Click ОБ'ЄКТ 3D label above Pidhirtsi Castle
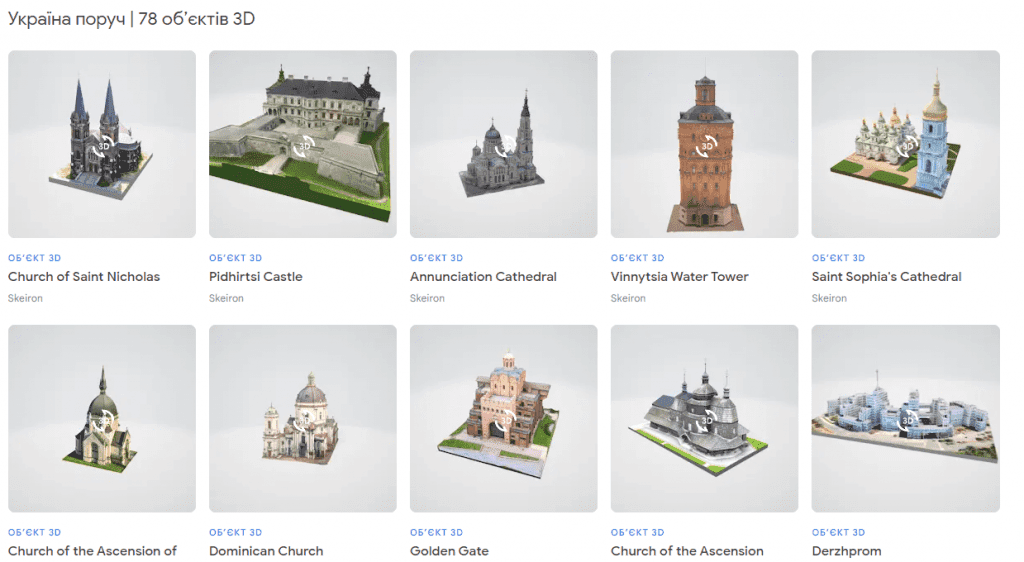 235,258
